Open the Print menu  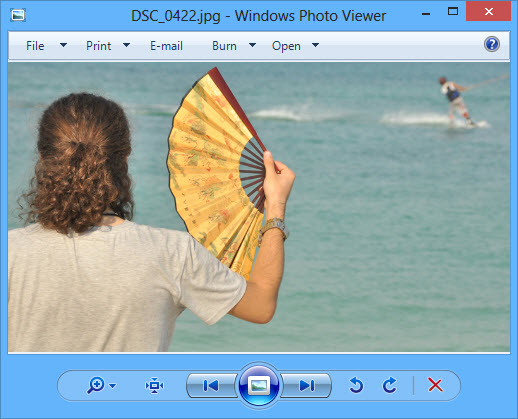click(98, 46)
